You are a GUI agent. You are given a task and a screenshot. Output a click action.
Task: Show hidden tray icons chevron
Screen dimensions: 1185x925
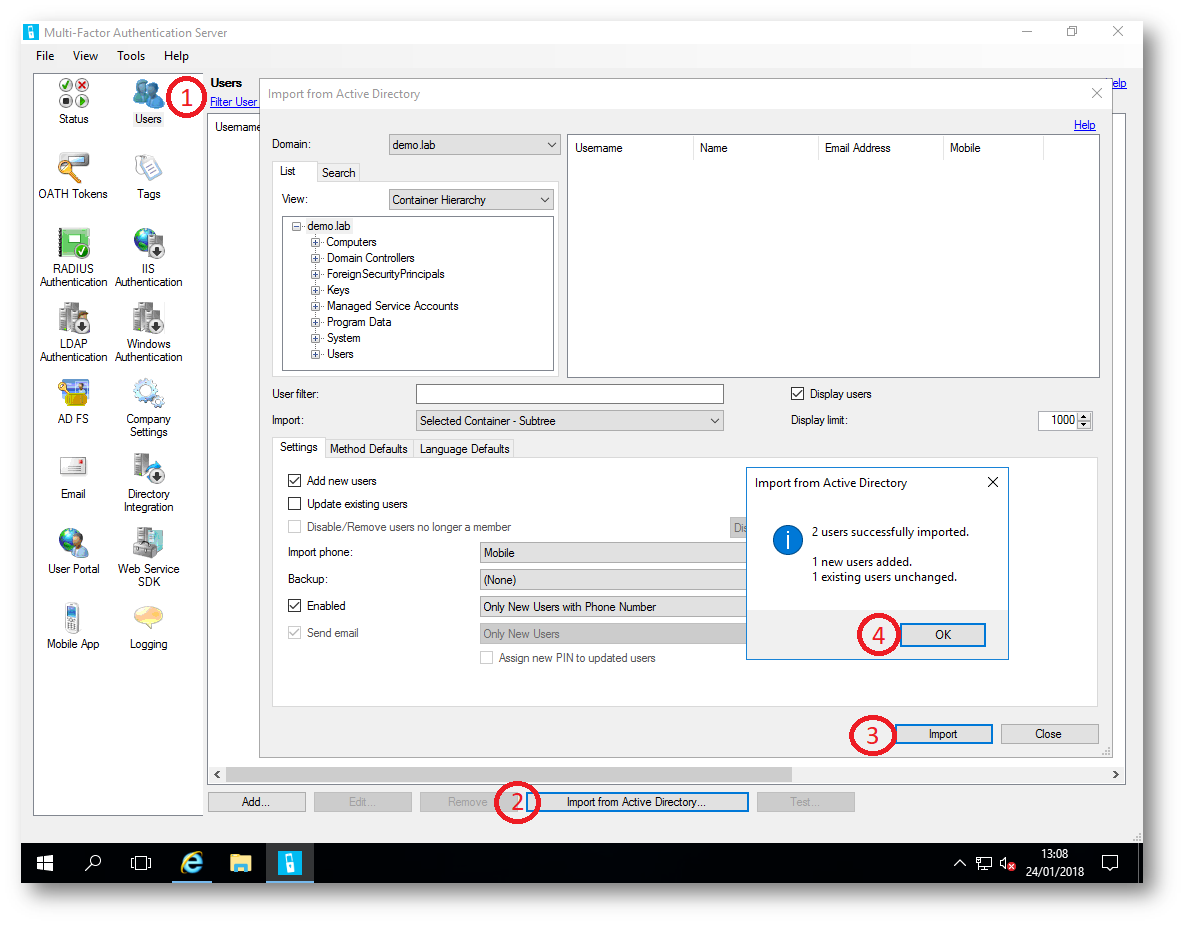click(x=960, y=862)
